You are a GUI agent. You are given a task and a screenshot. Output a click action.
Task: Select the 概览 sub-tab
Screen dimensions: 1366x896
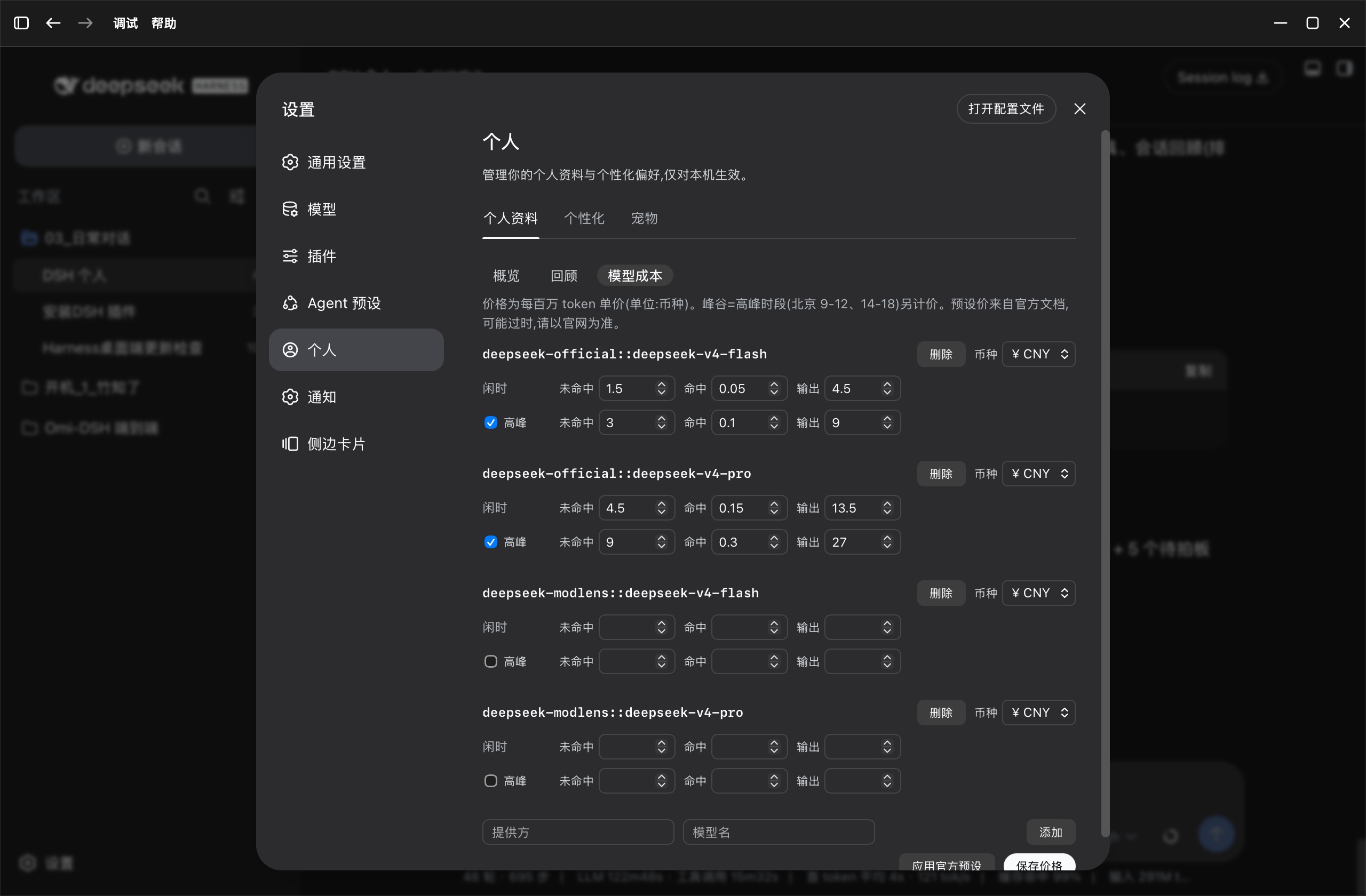506,276
